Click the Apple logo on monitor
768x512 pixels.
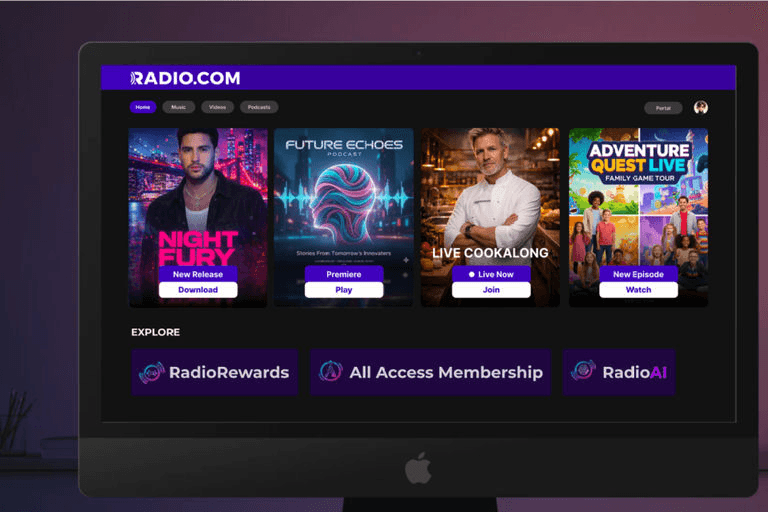coord(418,469)
